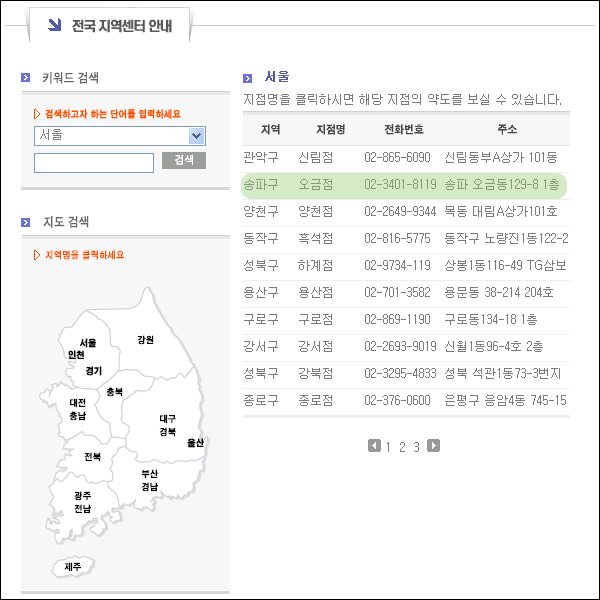Click the 서울 results heading bullet icon
The width and height of the screenshot is (600, 600).
(x=248, y=78)
